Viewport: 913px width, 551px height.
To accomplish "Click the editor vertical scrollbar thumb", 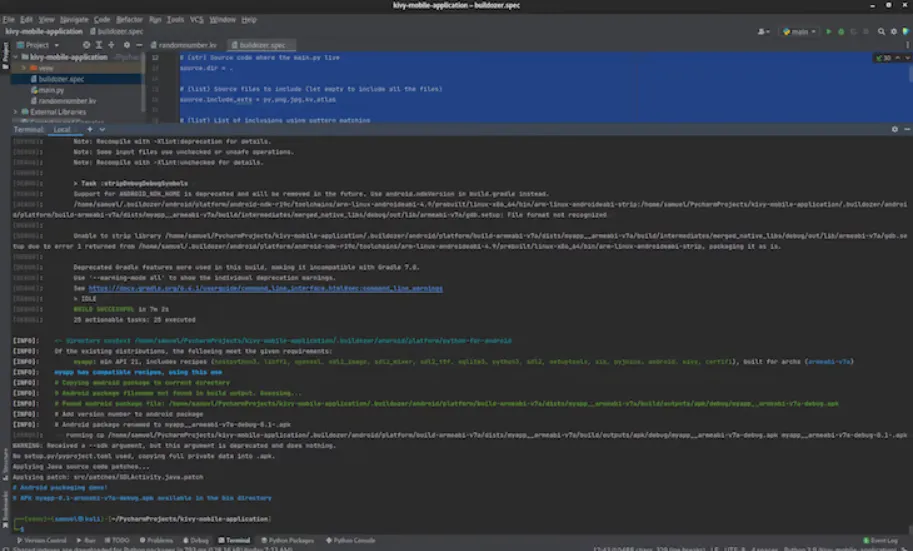I will [x=910, y=74].
